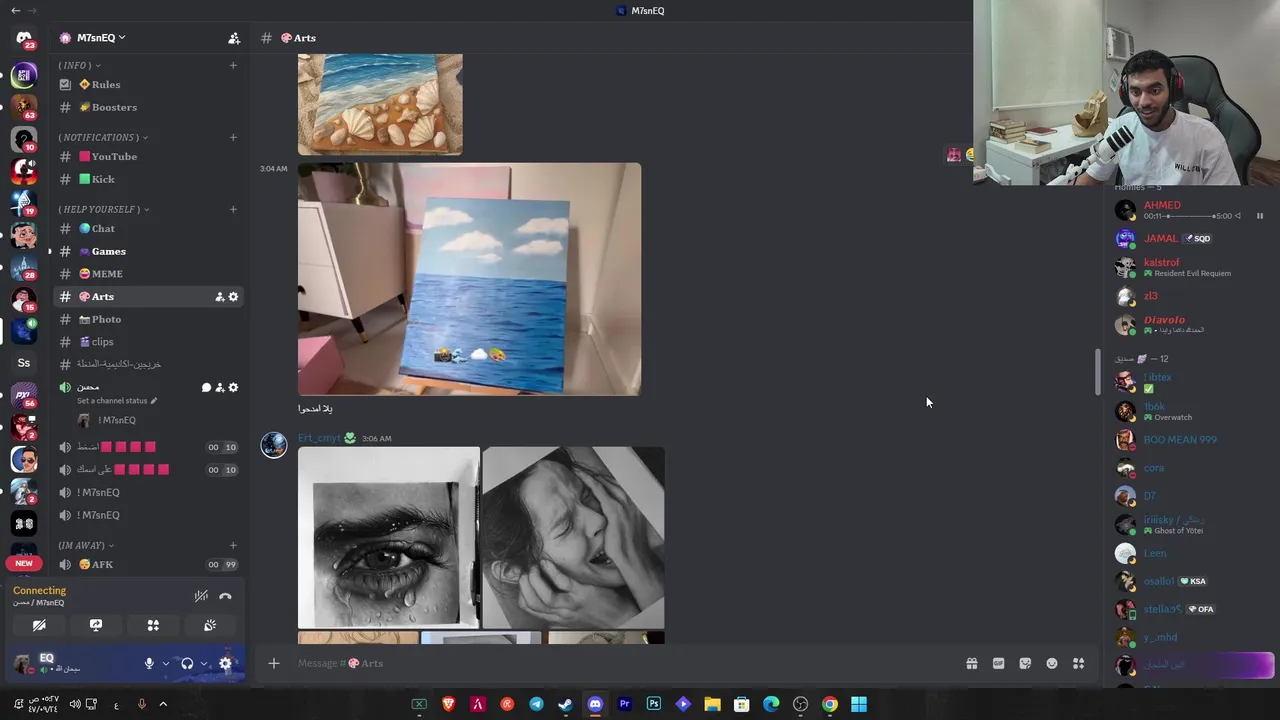The width and height of the screenshot is (1280, 720).
Task: Create a channel in INFO category
Action: point(233,65)
